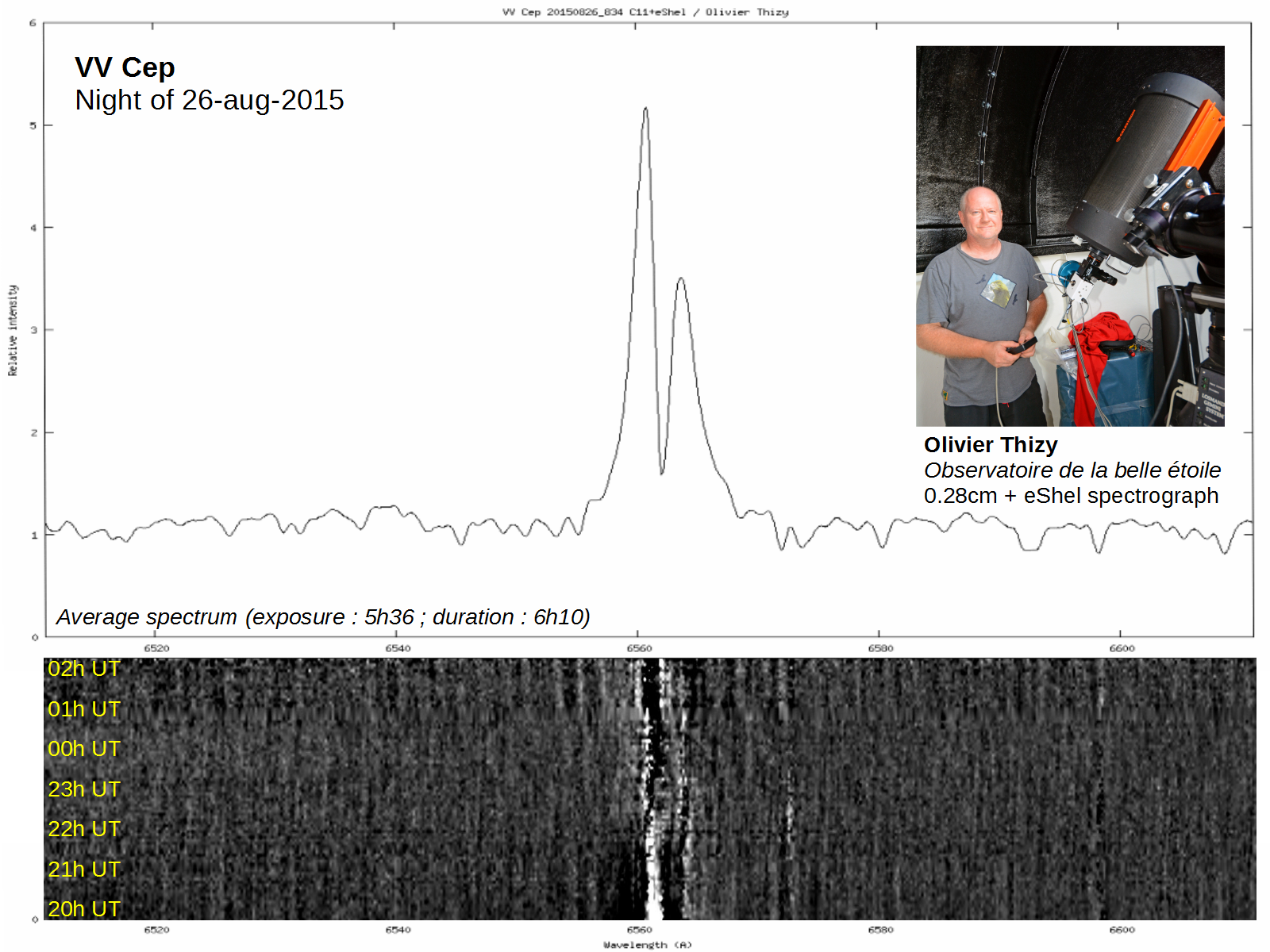Select the "23h UT" time marker
The image size is (1270, 952).
[x=83, y=789]
